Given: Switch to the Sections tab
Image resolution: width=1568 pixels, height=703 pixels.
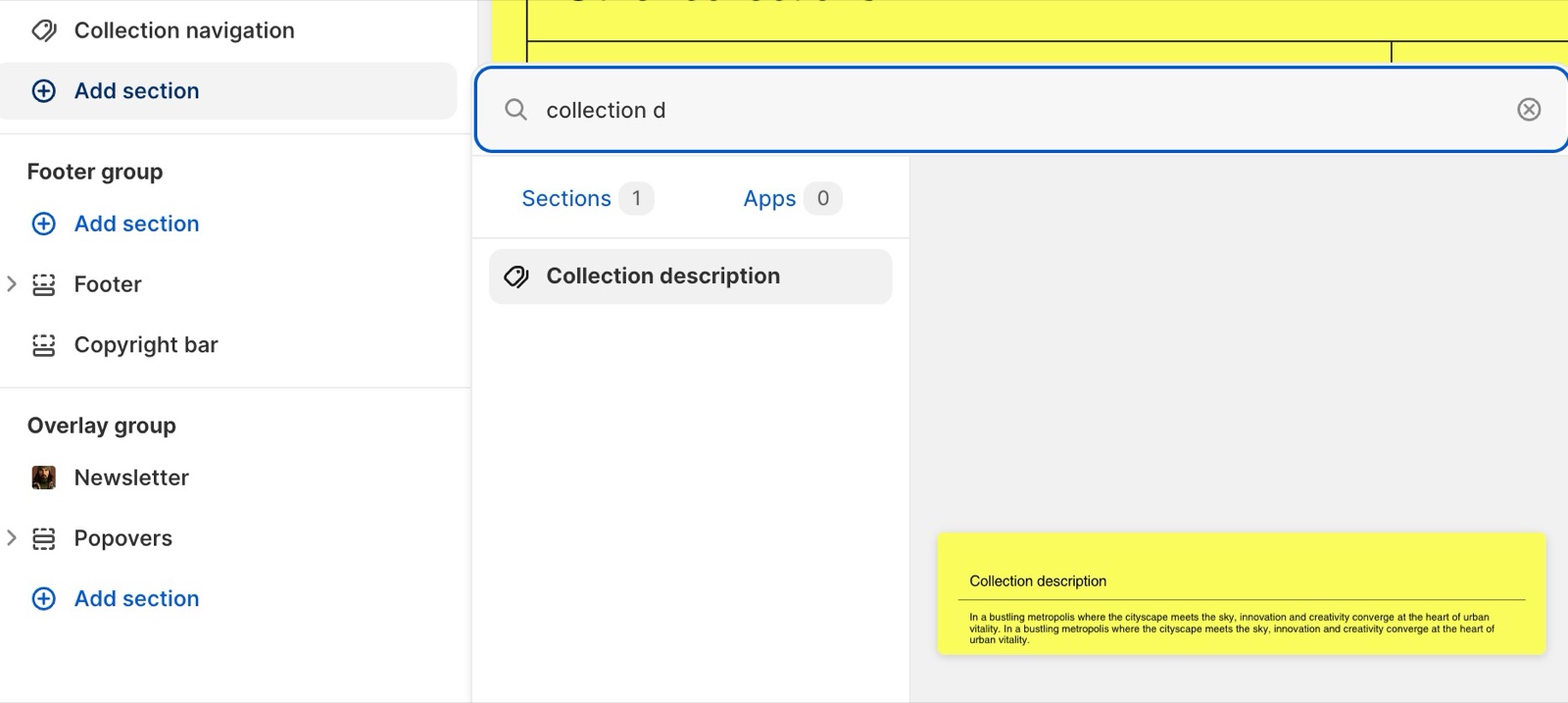Looking at the screenshot, I should pos(586,198).
